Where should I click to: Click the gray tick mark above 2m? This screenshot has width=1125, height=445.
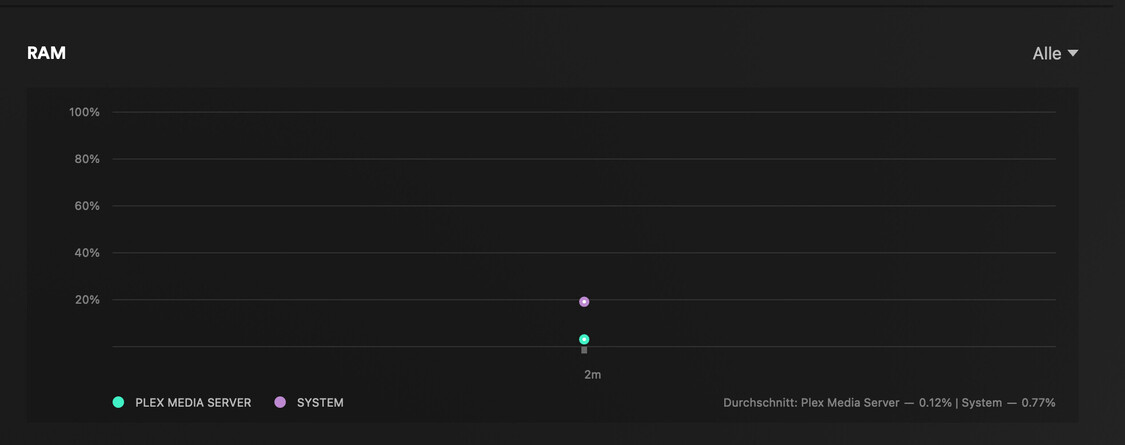click(584, 350)
